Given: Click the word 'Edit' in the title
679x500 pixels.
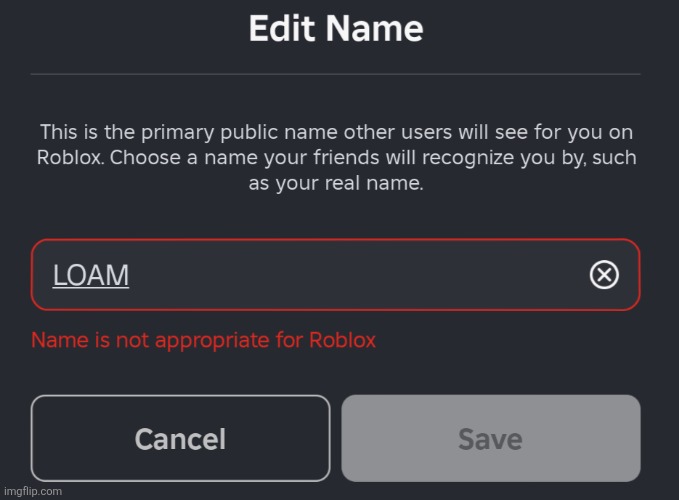Looking at the screenshot, I should (x=282, y=28).
